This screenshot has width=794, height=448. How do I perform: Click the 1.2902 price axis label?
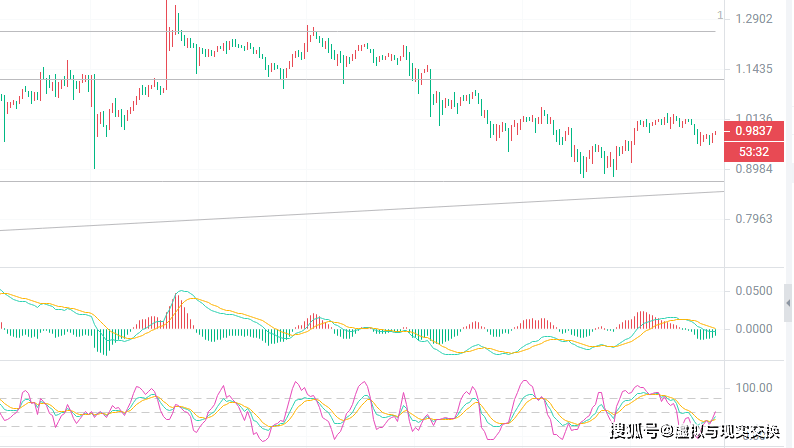753,19
